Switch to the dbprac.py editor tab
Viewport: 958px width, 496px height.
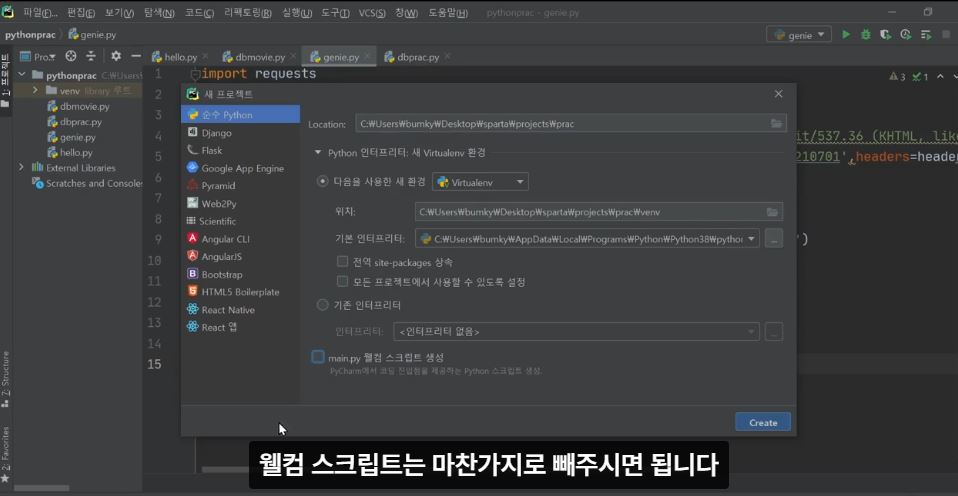point(418,57)
